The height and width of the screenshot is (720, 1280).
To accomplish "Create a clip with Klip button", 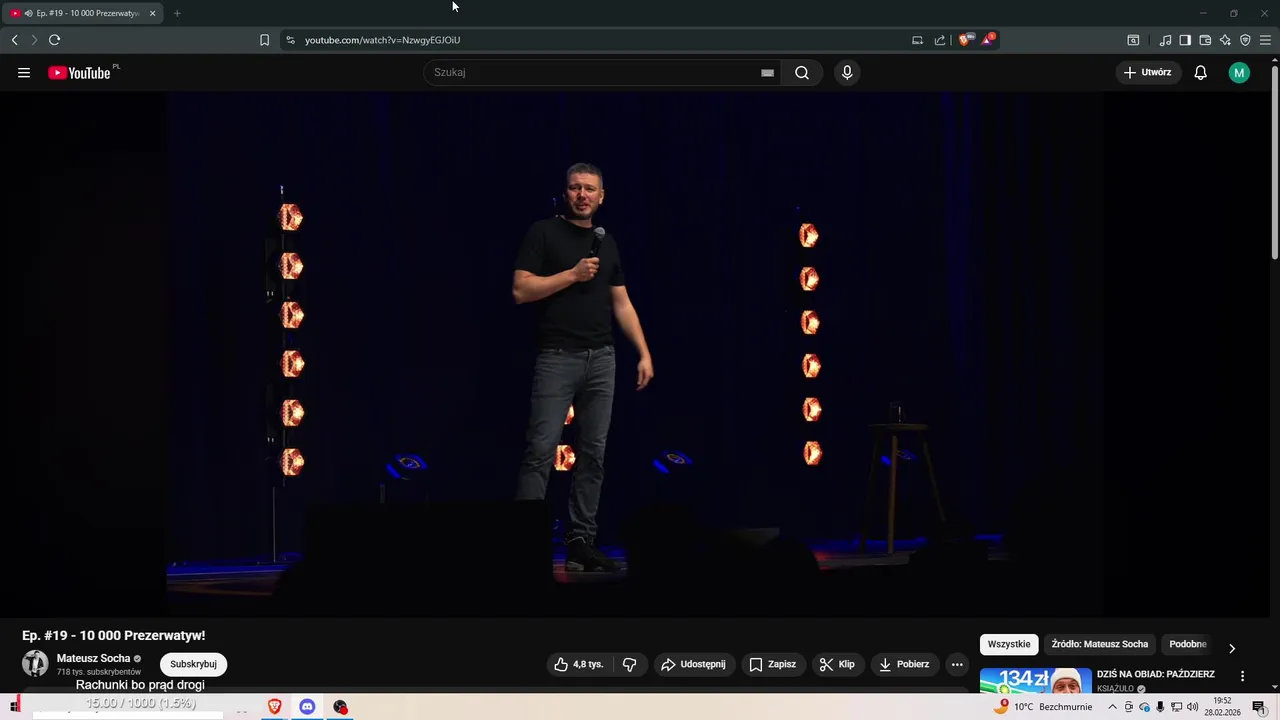I will click(x=837, y=664).
